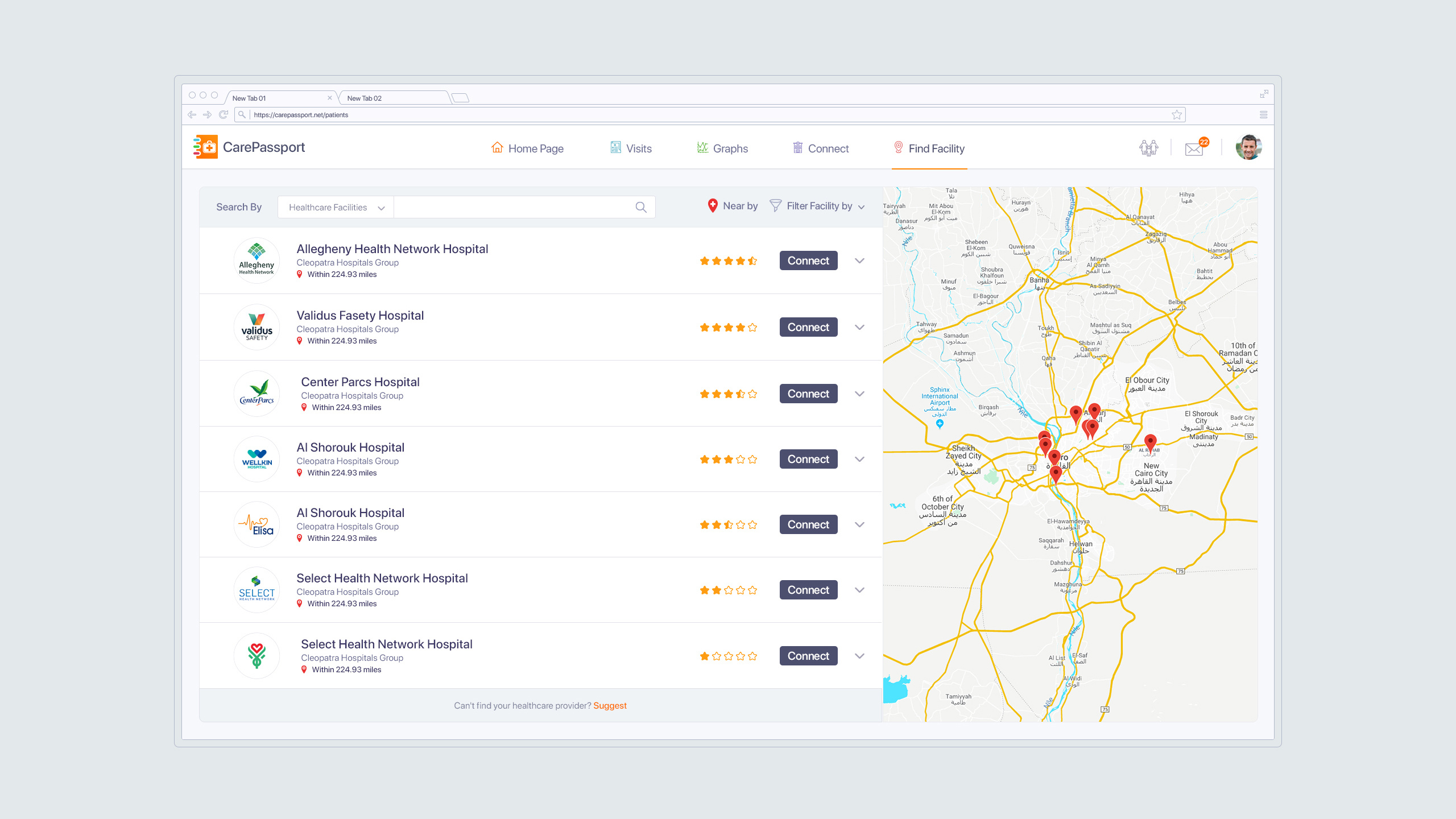Click the Center Parcs logo
This screenshot has height=819, width=1456.
pyautogui.click(x=257, y=394)
